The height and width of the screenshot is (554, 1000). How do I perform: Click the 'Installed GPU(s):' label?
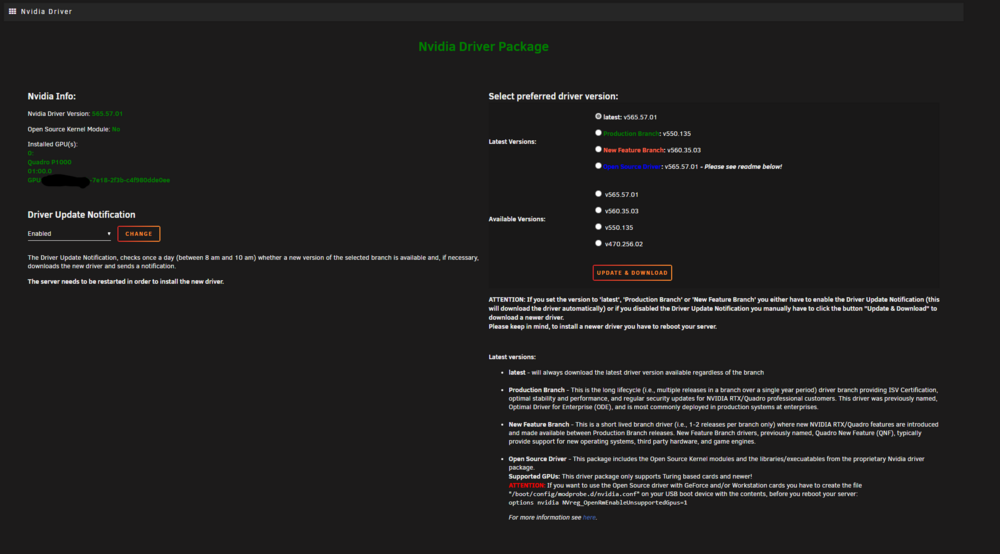52,145
